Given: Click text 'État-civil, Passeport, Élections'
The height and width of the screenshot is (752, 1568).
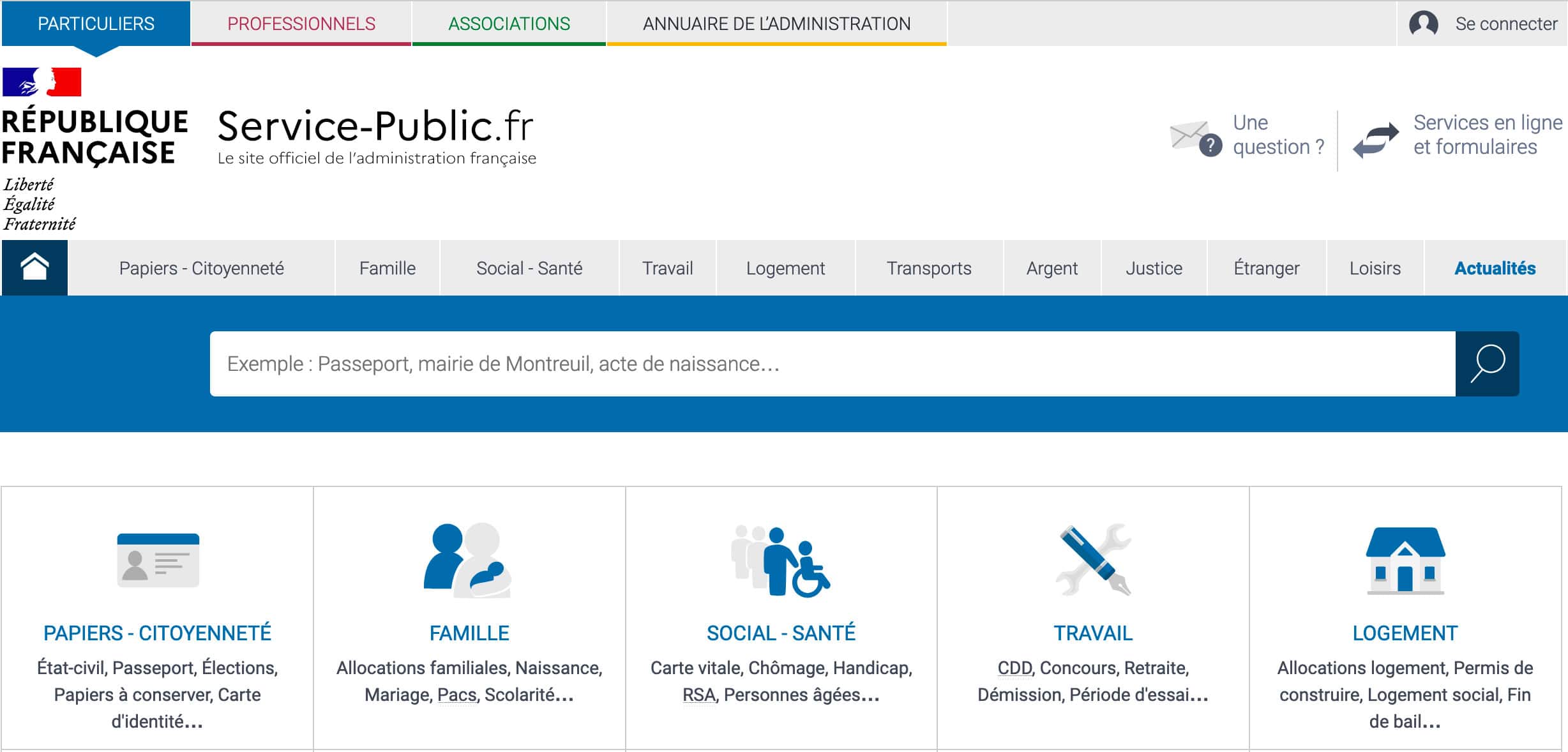Looking at the screenshot, I should 156,668.
